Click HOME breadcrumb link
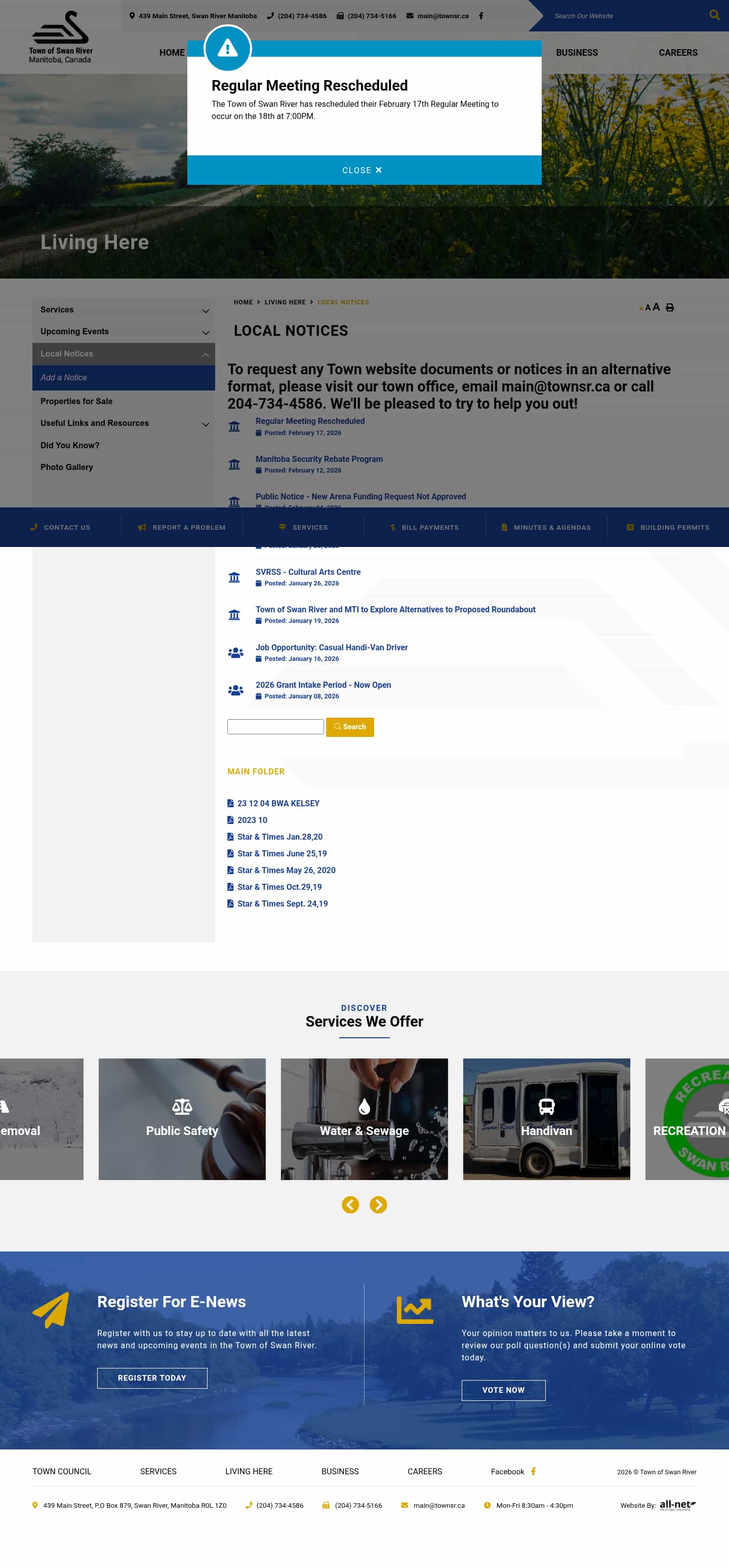 point(243,302)
